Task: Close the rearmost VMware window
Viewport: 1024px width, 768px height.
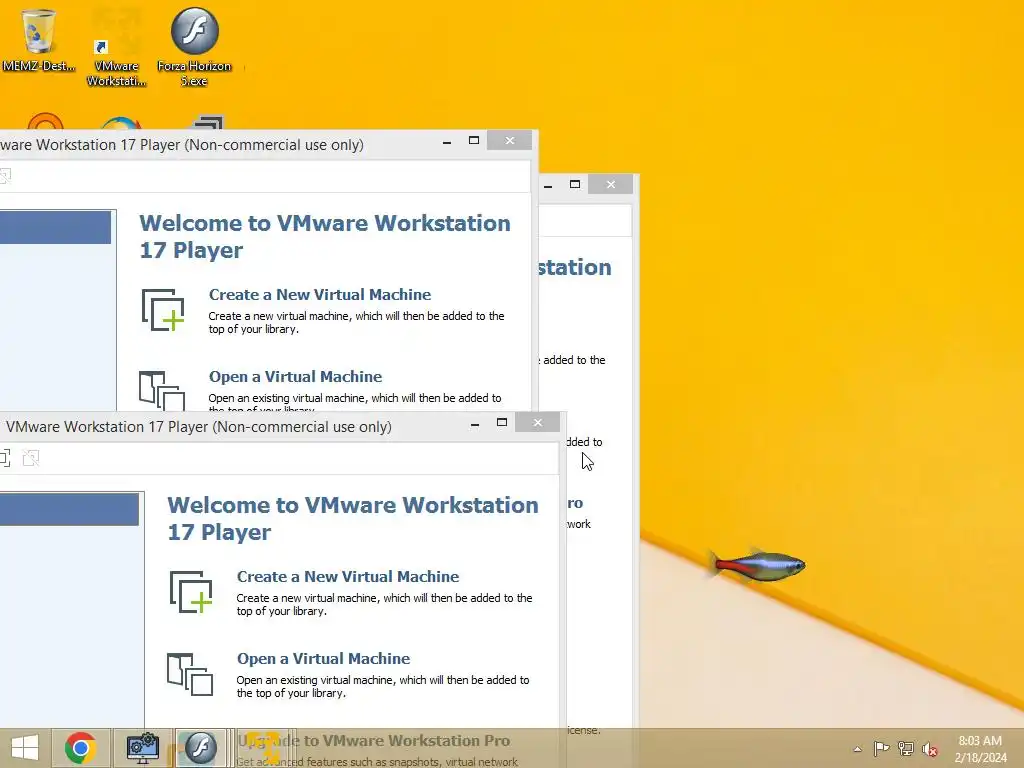Action: tap(611, 184)
